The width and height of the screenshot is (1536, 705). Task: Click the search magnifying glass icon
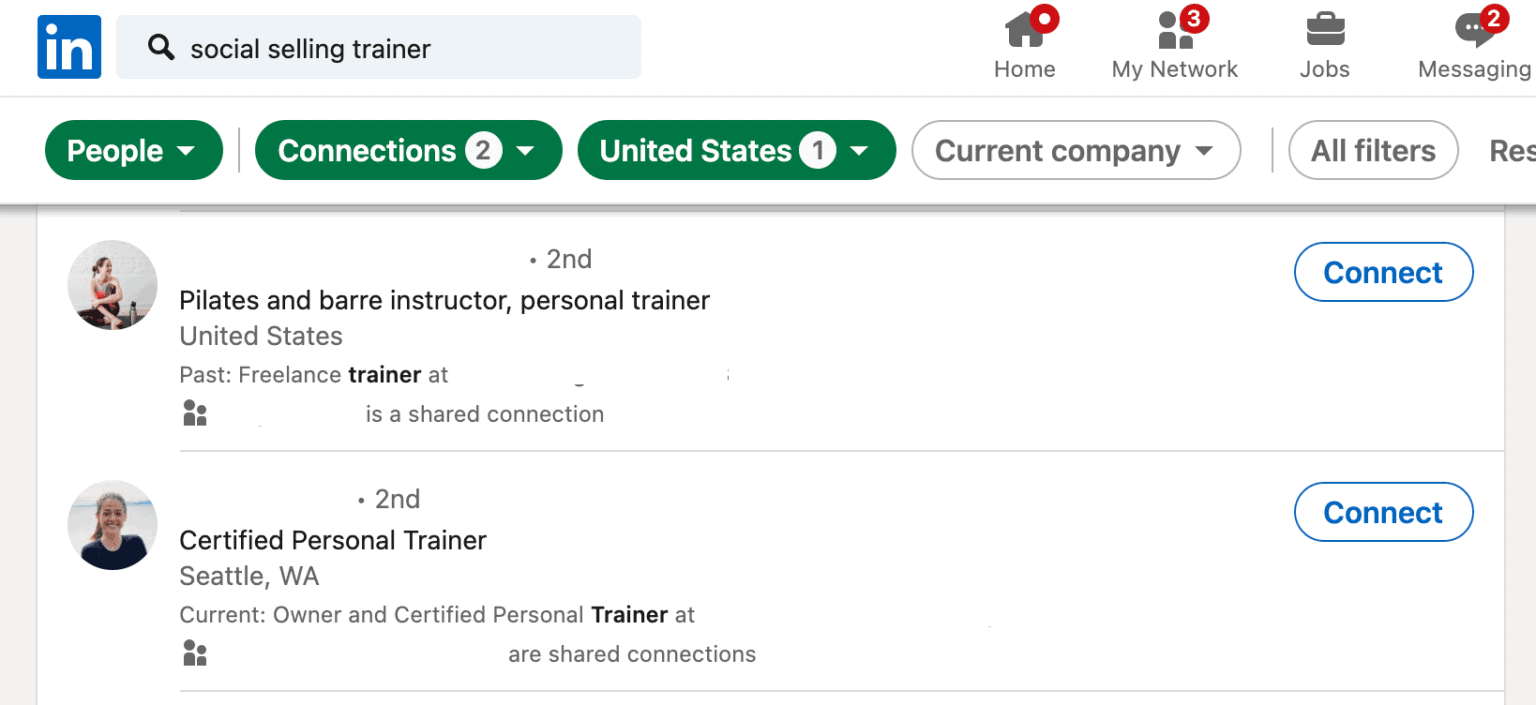click(160, 47)
